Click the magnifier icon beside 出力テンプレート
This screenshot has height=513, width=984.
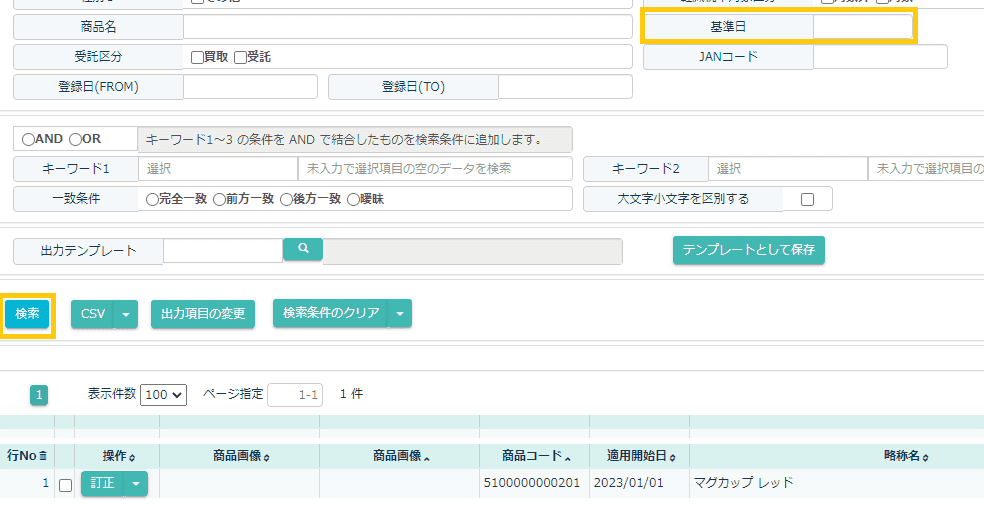[x=303, y=249]
